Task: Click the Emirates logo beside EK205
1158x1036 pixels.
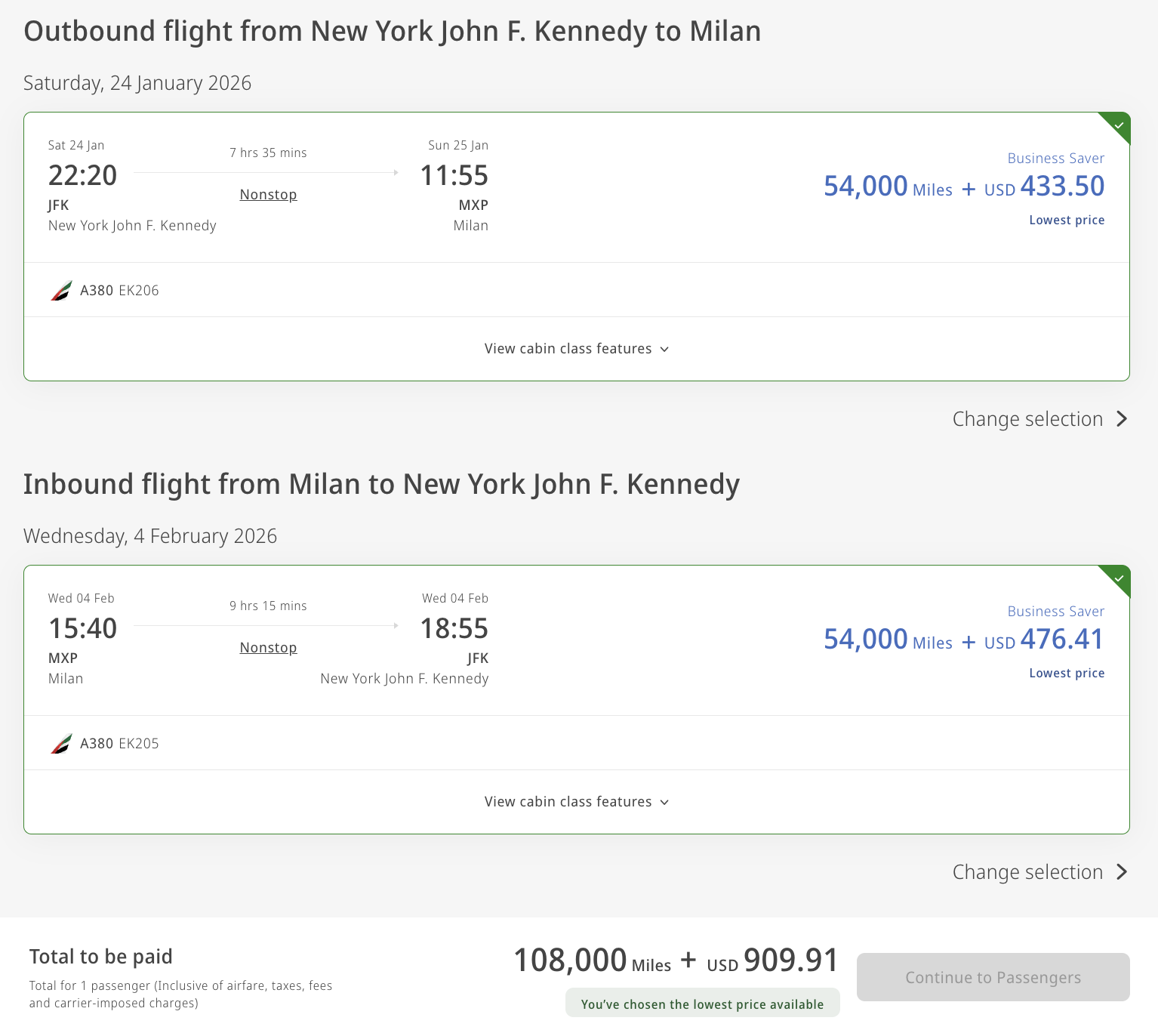Action: click(x=61, y=744)
